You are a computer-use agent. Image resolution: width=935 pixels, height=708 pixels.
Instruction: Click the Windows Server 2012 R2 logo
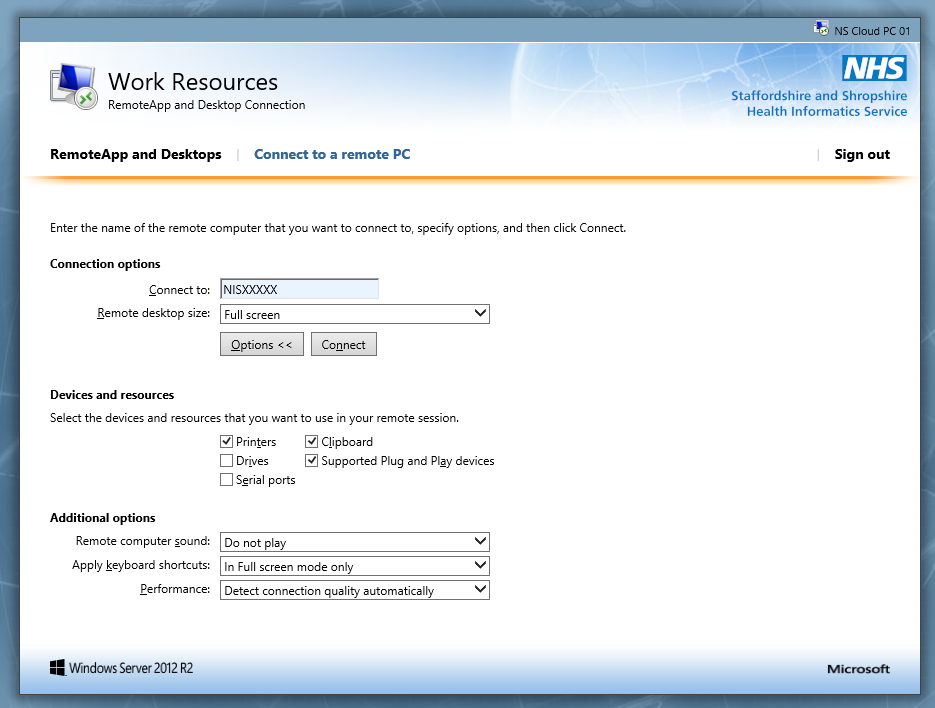tap(121, 668)
